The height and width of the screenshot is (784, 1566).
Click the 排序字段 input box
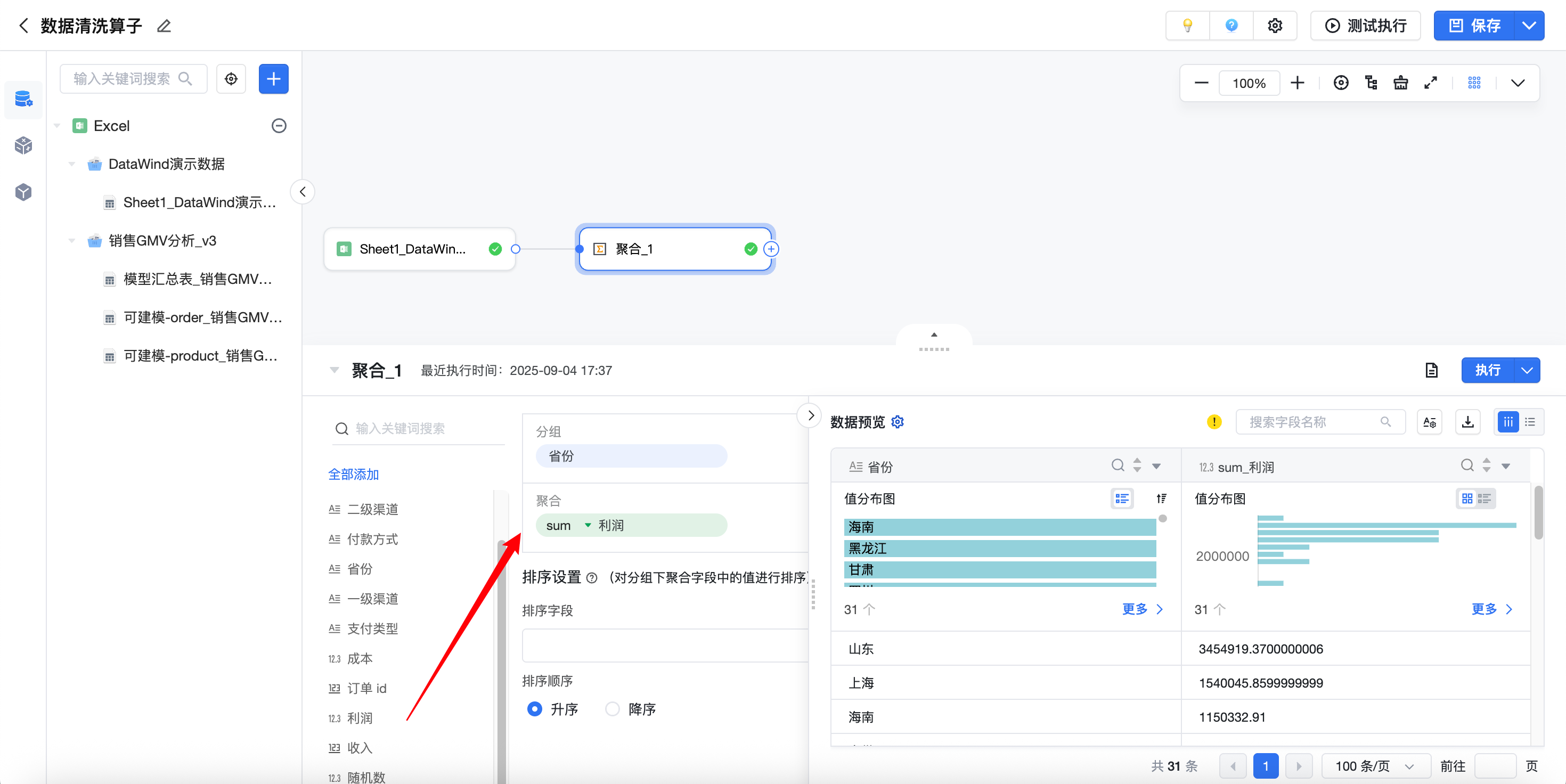[x=664, y=646]
